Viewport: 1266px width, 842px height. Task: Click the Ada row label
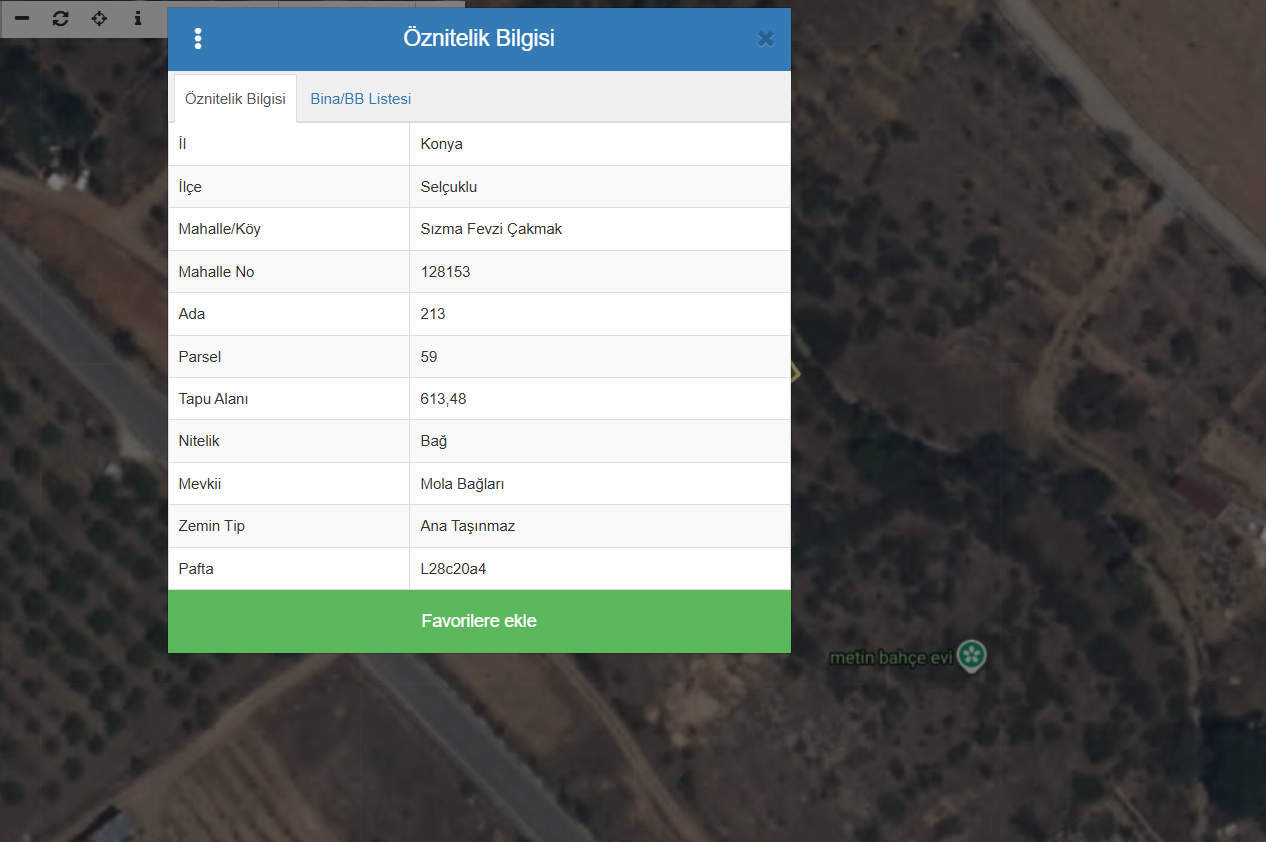point(191,314)
